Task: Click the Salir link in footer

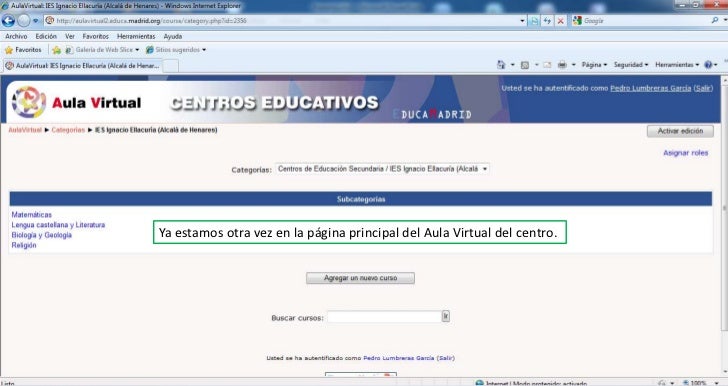Action: click(446, 358)
